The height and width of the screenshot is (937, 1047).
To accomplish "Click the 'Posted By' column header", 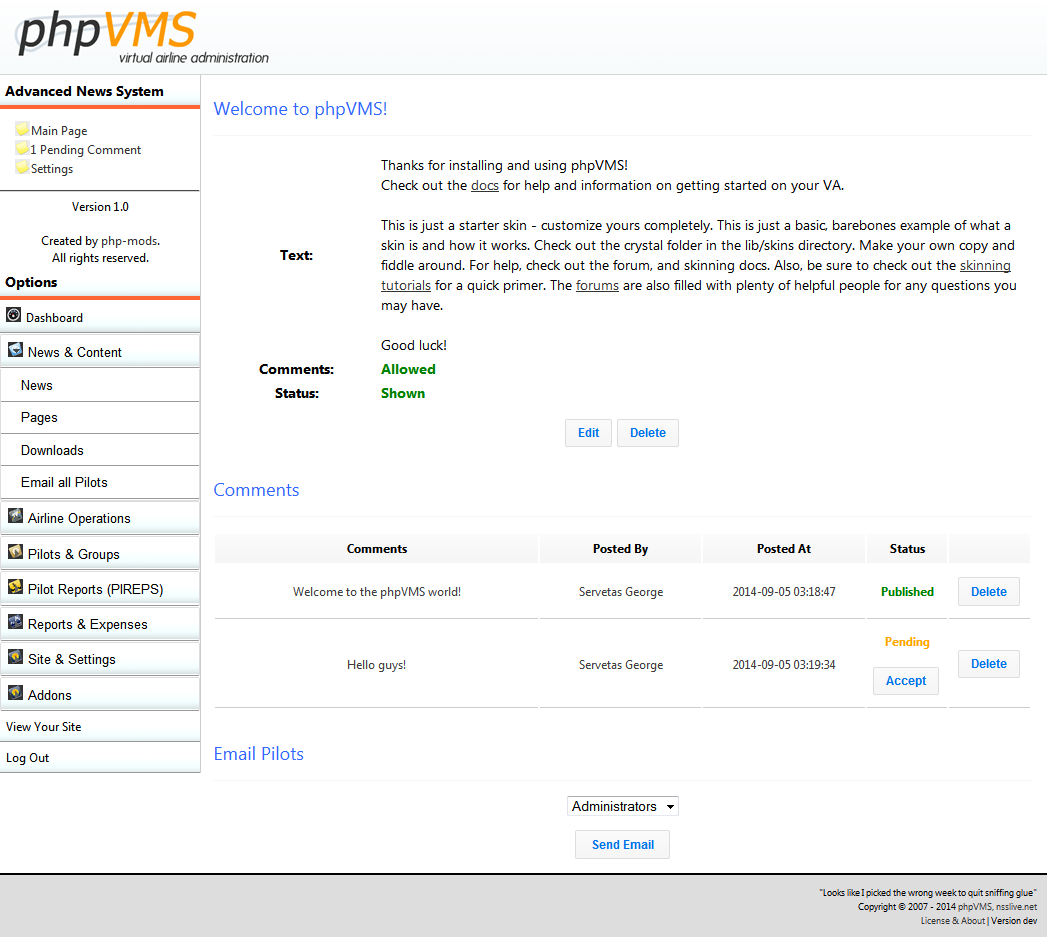I will tap(620, 549).
